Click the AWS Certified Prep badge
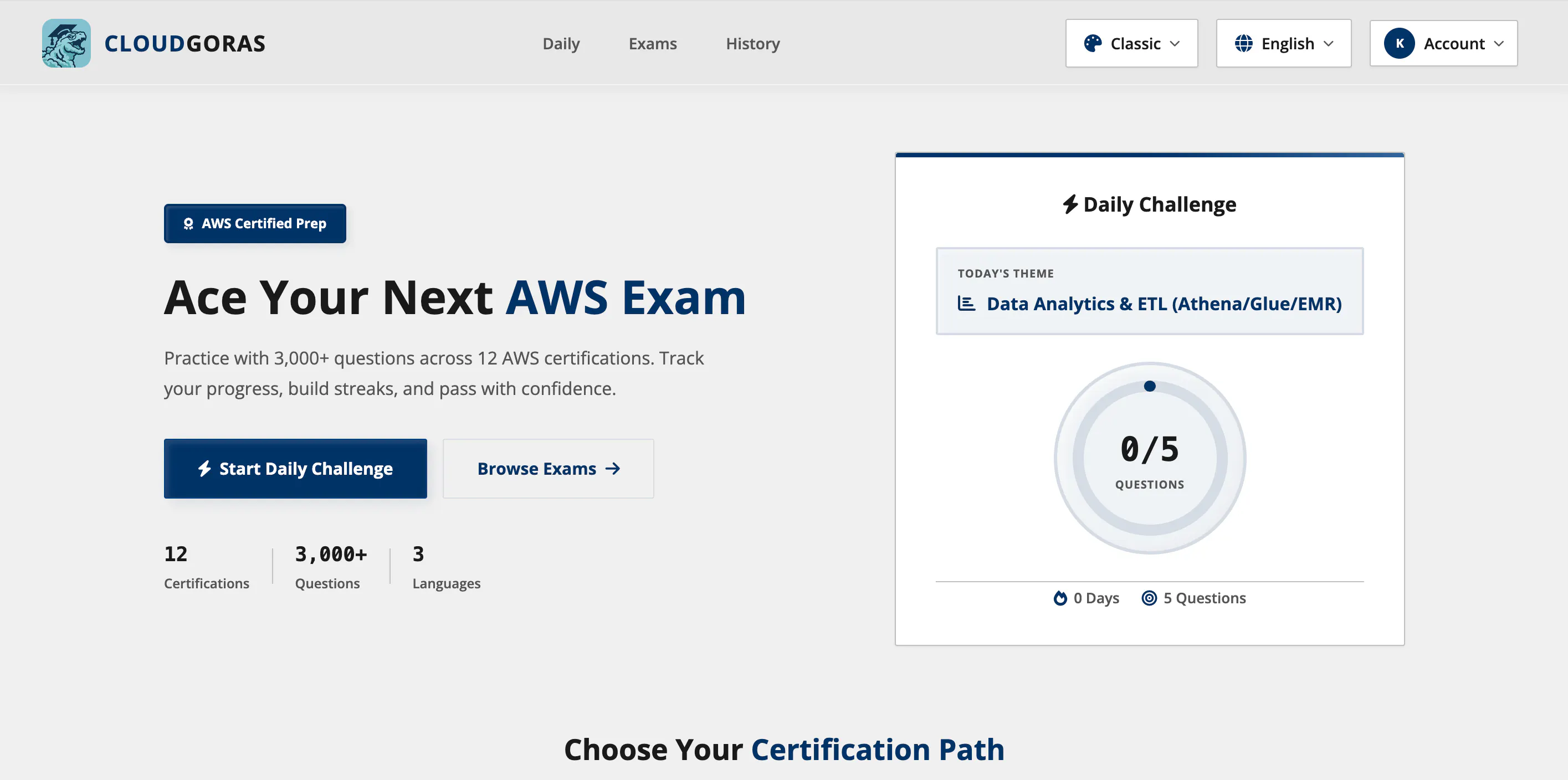The image size is (1568, 780). tap(255, 223)
